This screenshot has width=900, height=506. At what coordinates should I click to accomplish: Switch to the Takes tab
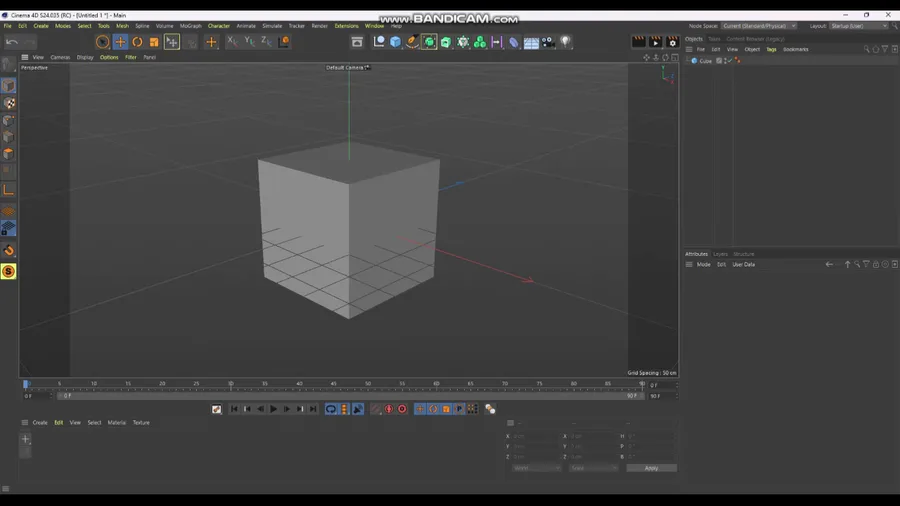click(x=714, y=39)
